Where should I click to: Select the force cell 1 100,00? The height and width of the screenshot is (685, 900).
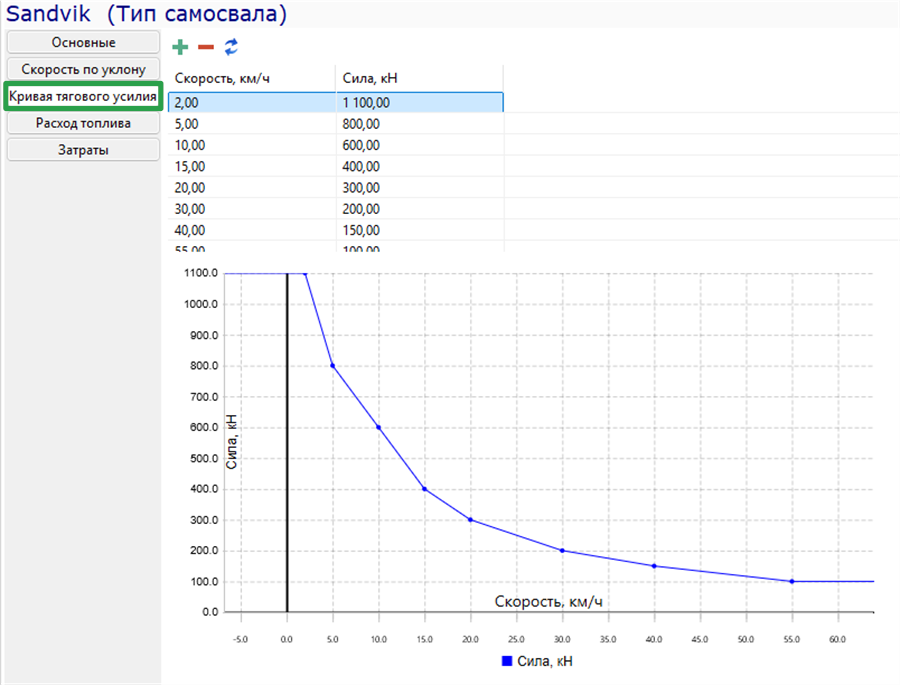(420, 102)
